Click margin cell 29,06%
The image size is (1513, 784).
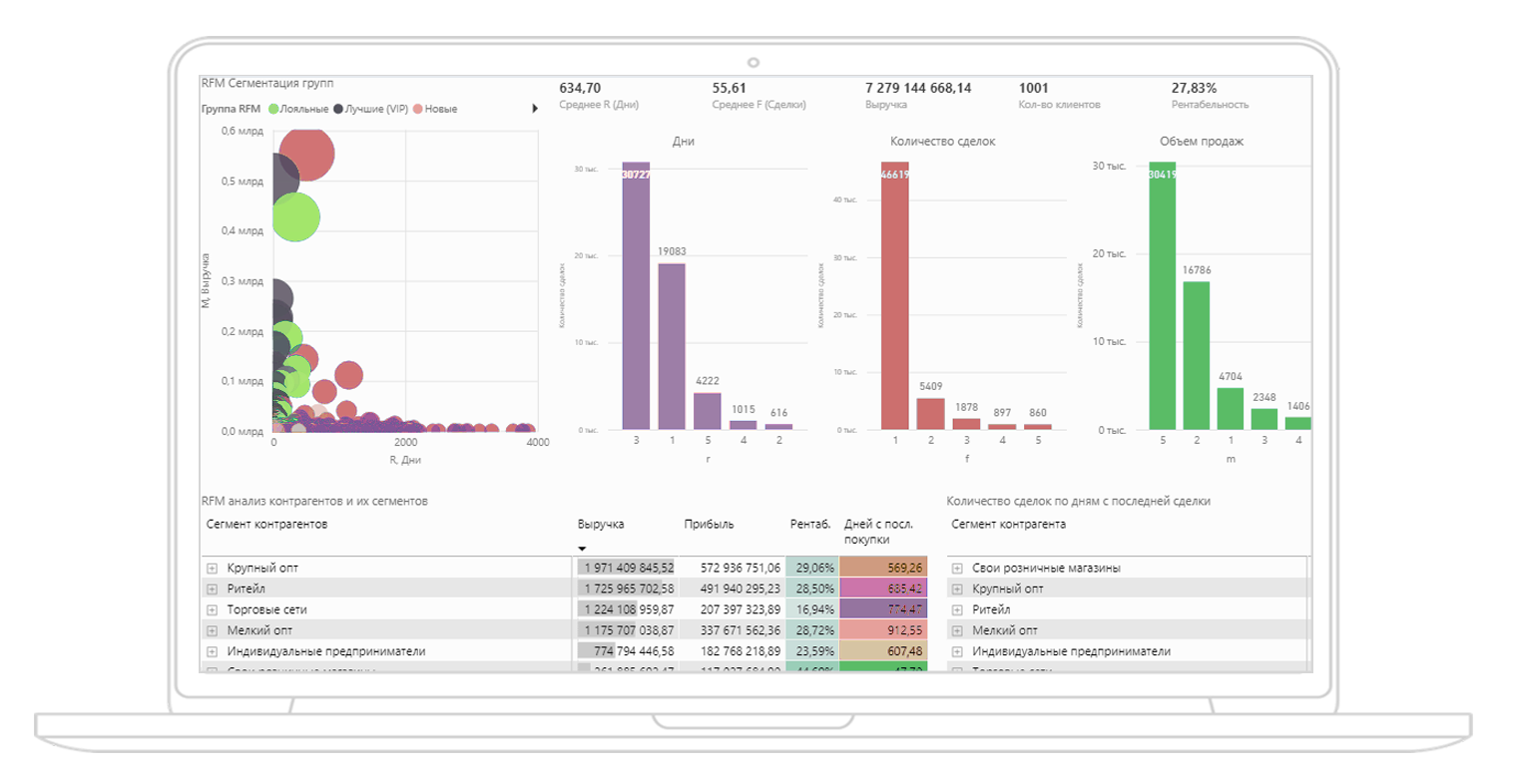pyautogui.click(x=813, y=568)
